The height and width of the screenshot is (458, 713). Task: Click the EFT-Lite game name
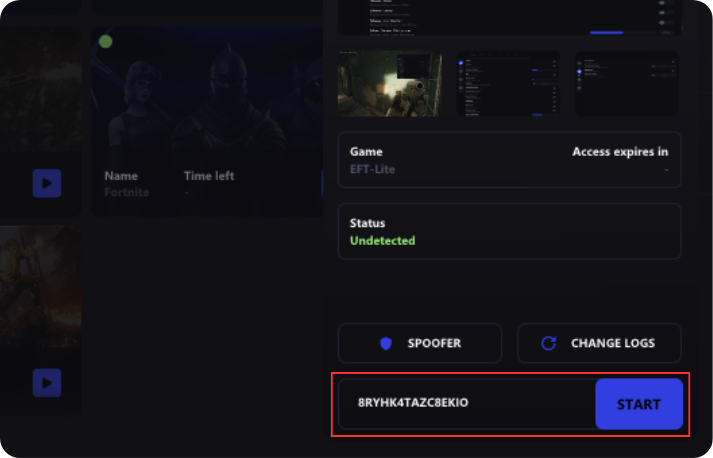tap(372, 169)
